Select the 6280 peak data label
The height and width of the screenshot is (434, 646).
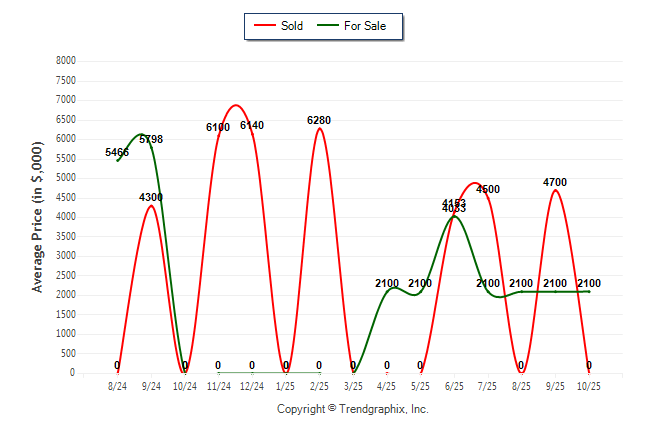[x=319, y=120]
